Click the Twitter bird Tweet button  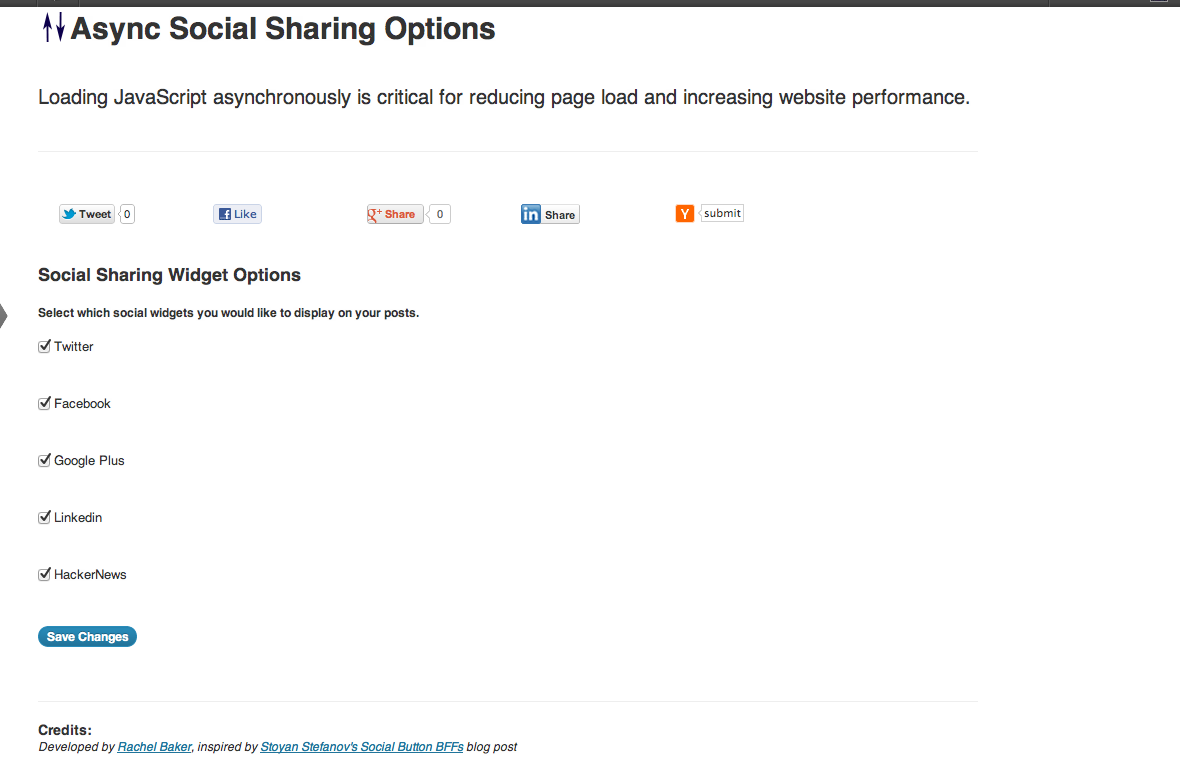[87, 214]
